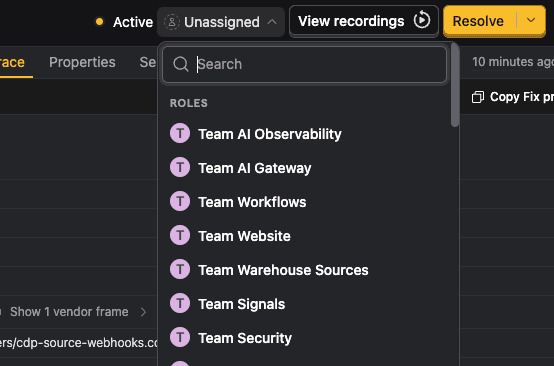
Task: Click the 10 minutes ago timestamp
Action: 513,62
